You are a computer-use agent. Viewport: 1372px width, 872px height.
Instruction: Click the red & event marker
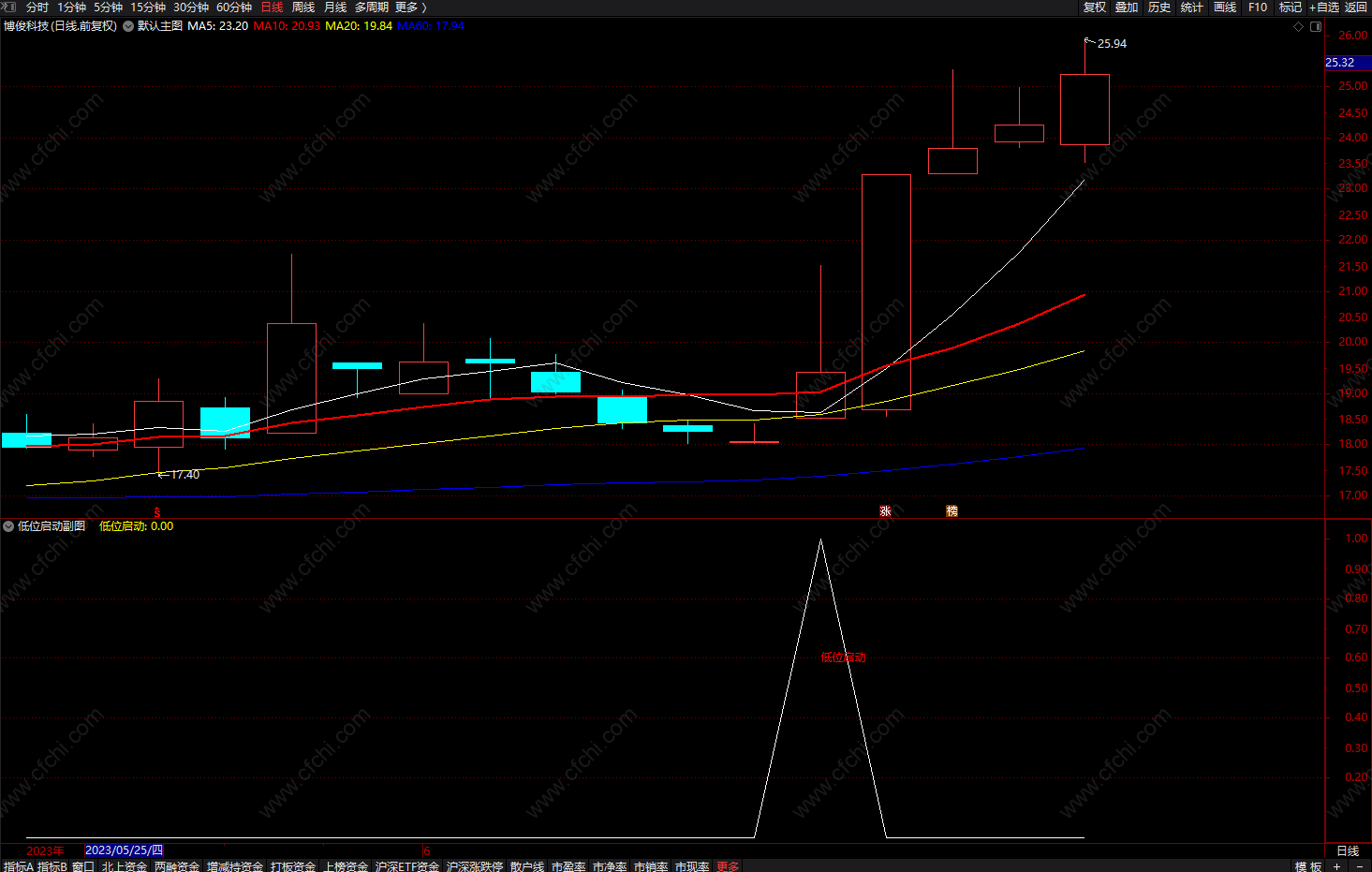pos(157,512)
